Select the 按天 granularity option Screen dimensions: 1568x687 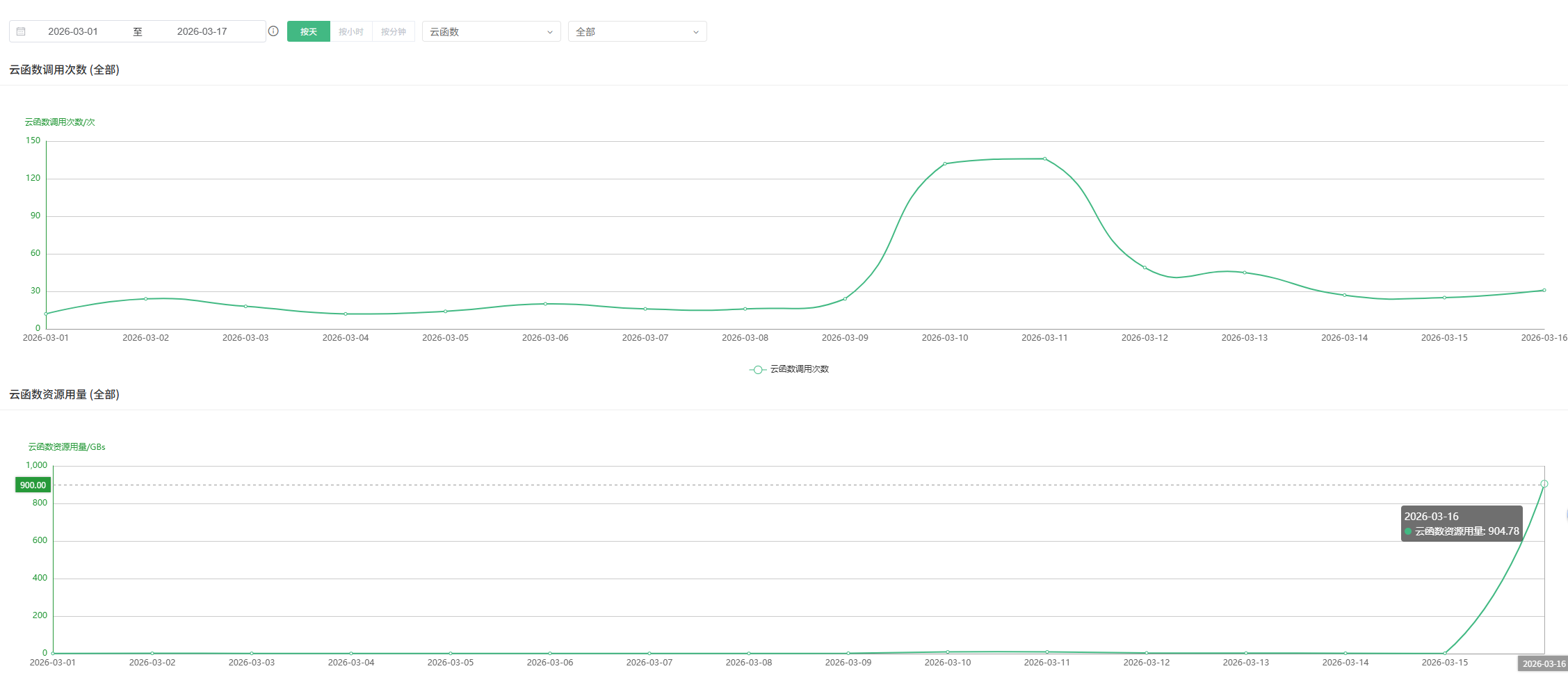tap(308, 32)
